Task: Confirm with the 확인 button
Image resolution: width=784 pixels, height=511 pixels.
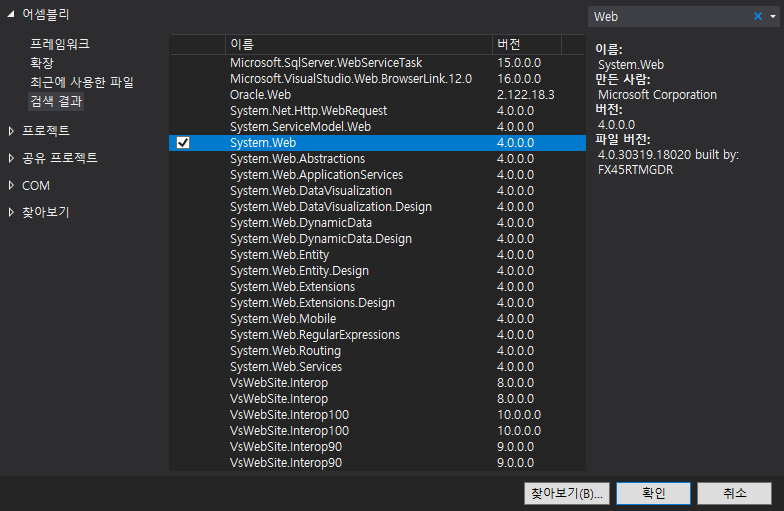Action: click(x=654, y=494)
